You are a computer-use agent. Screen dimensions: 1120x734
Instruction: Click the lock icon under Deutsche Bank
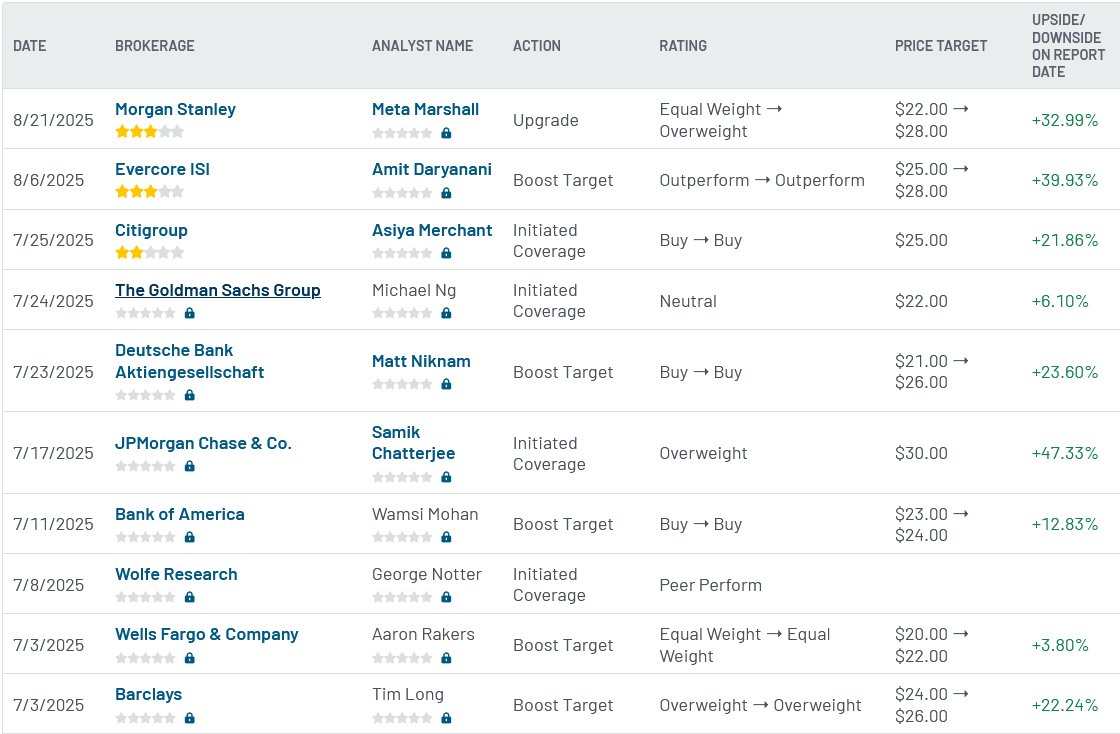pyautogui.click(x=189, y=396)
